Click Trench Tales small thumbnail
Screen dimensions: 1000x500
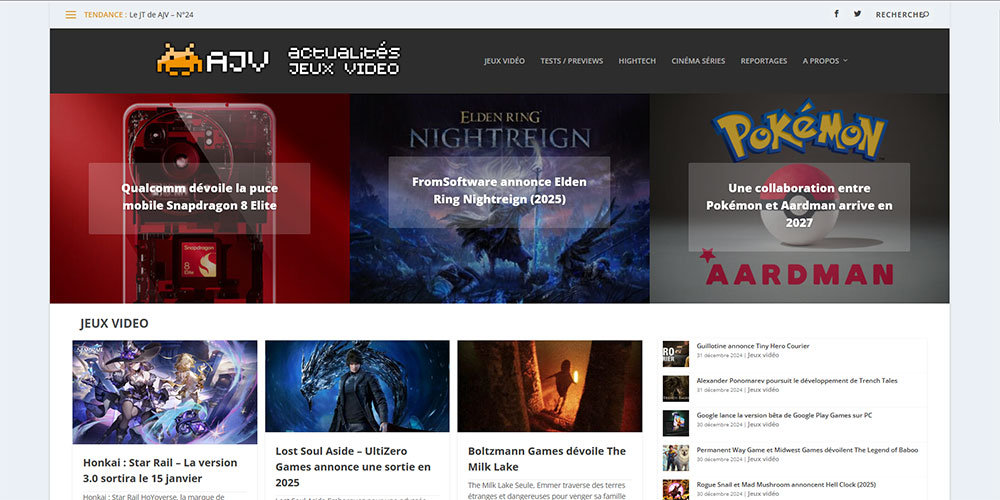click(675, 388)
